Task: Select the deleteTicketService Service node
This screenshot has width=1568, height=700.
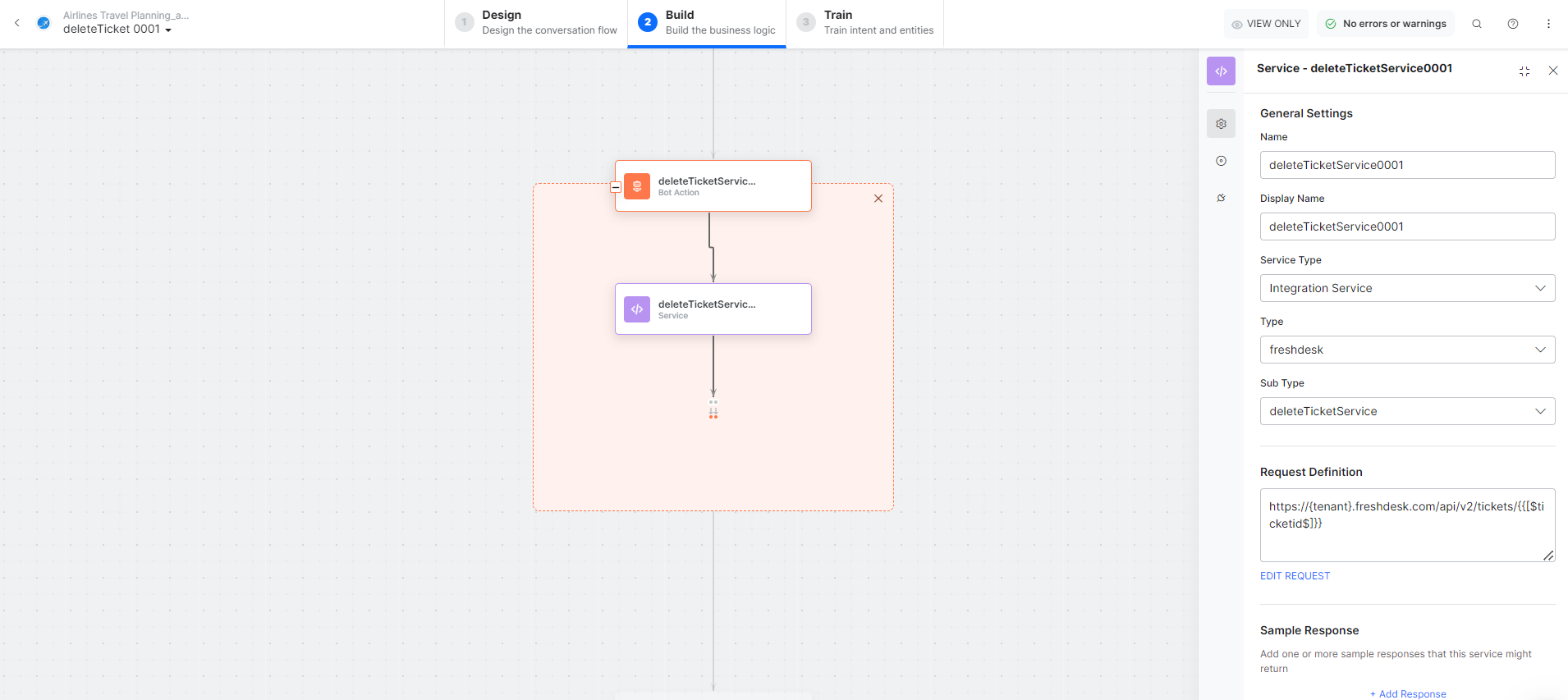Action: (713, 309)
